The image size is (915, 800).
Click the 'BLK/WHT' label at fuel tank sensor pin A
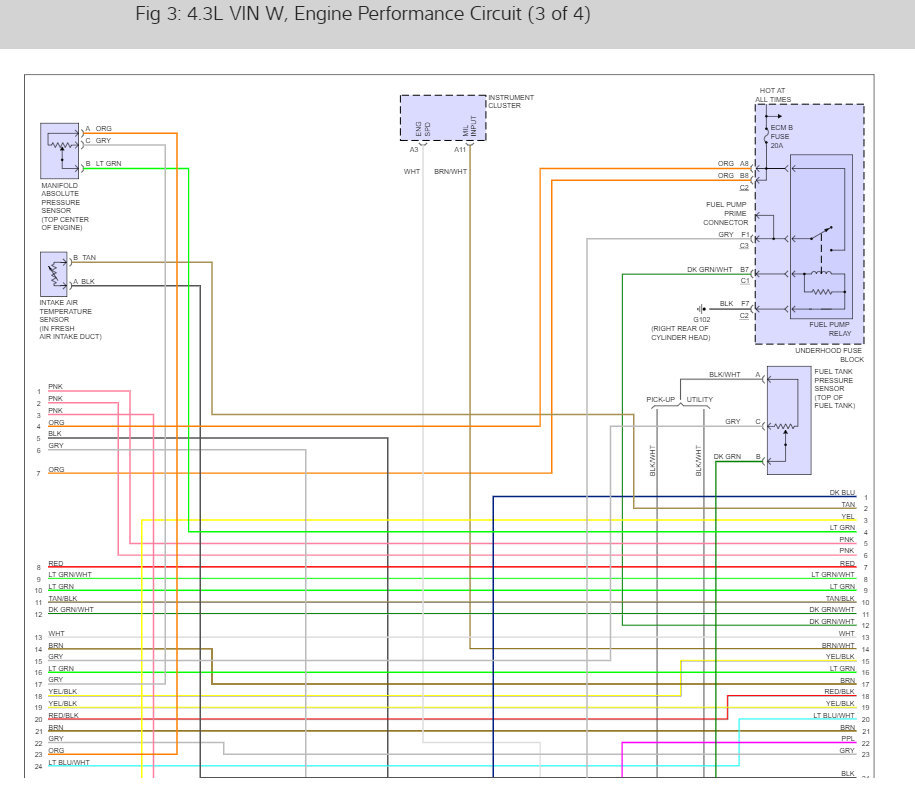point(725,375)
